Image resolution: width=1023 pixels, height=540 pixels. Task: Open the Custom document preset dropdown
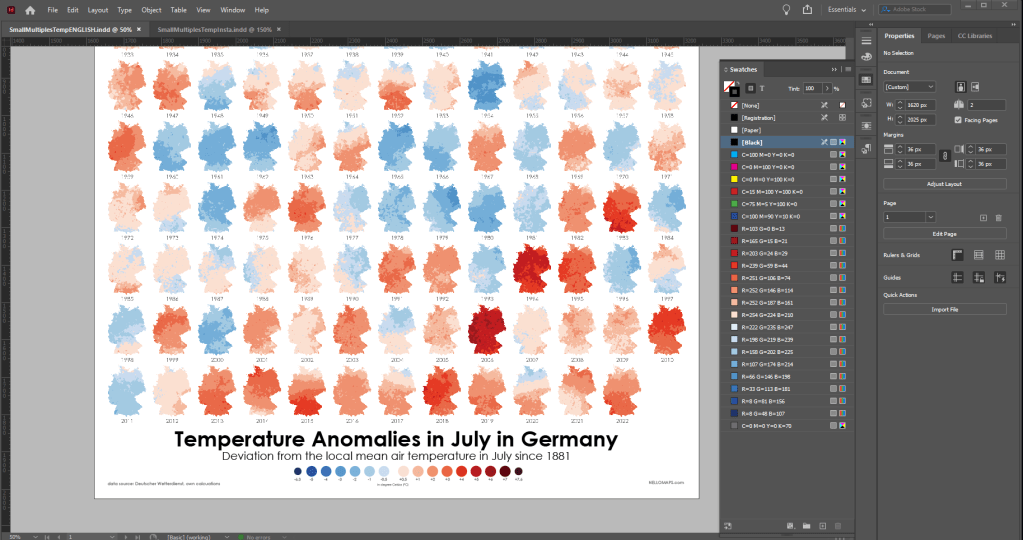pos(909,87)
